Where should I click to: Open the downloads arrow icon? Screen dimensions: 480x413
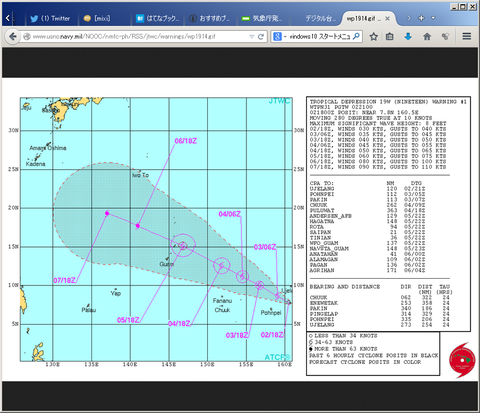pos(408,37)
